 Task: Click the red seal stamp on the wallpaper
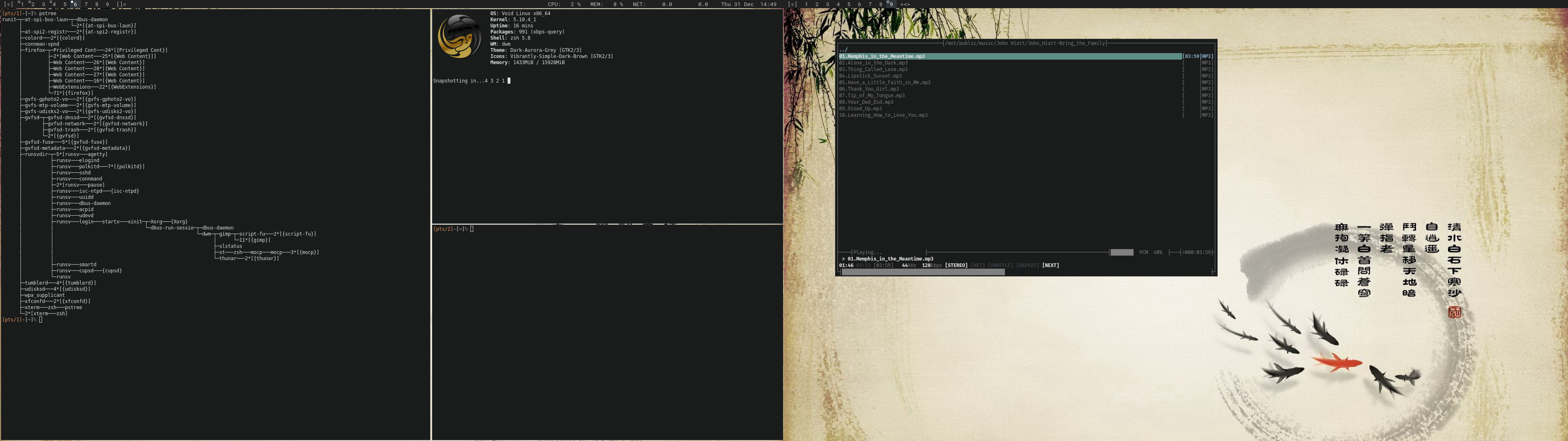tap(1454, 312)
